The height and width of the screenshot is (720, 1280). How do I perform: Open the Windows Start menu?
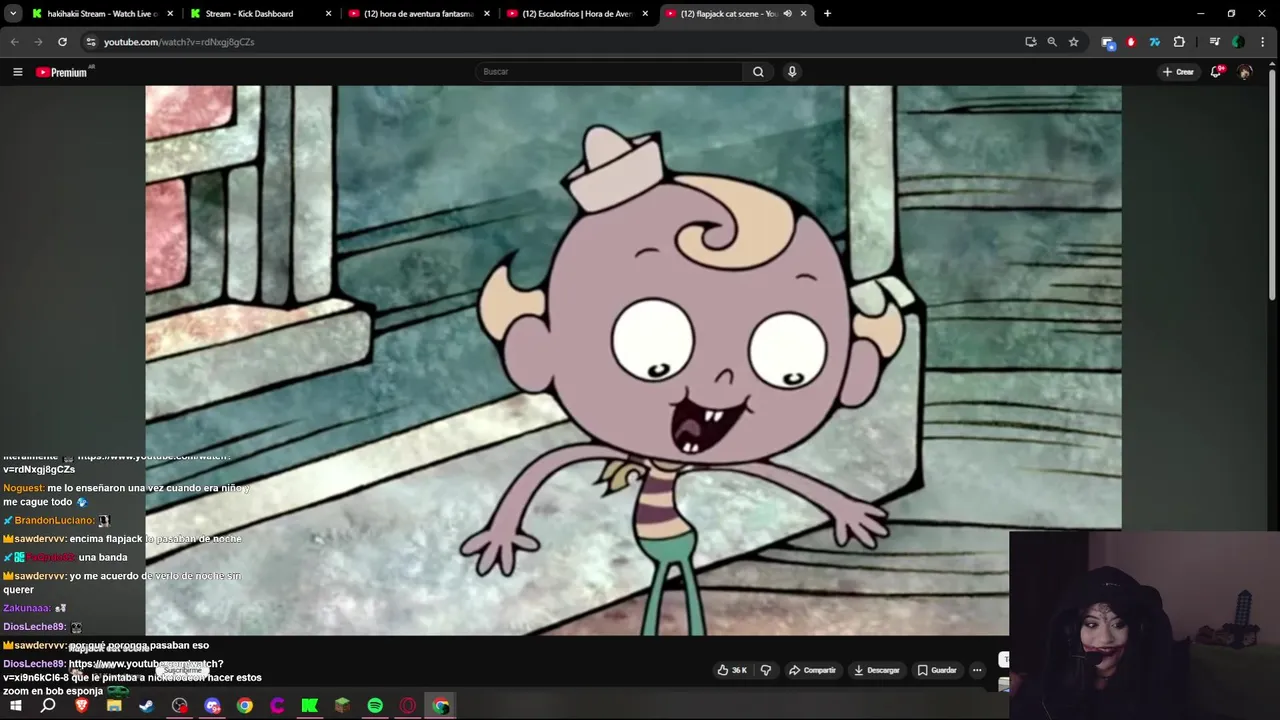[15, 706]
